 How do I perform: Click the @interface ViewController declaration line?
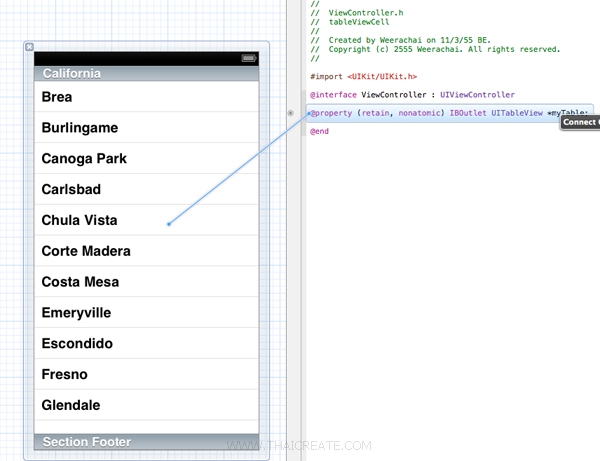click(x=412, y=94)
